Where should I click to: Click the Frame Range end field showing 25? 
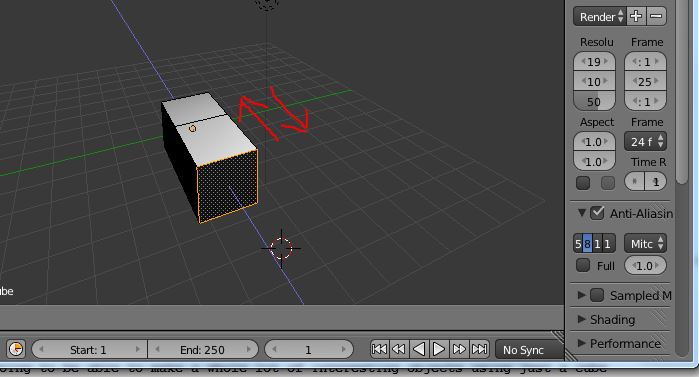pos(646,82)
